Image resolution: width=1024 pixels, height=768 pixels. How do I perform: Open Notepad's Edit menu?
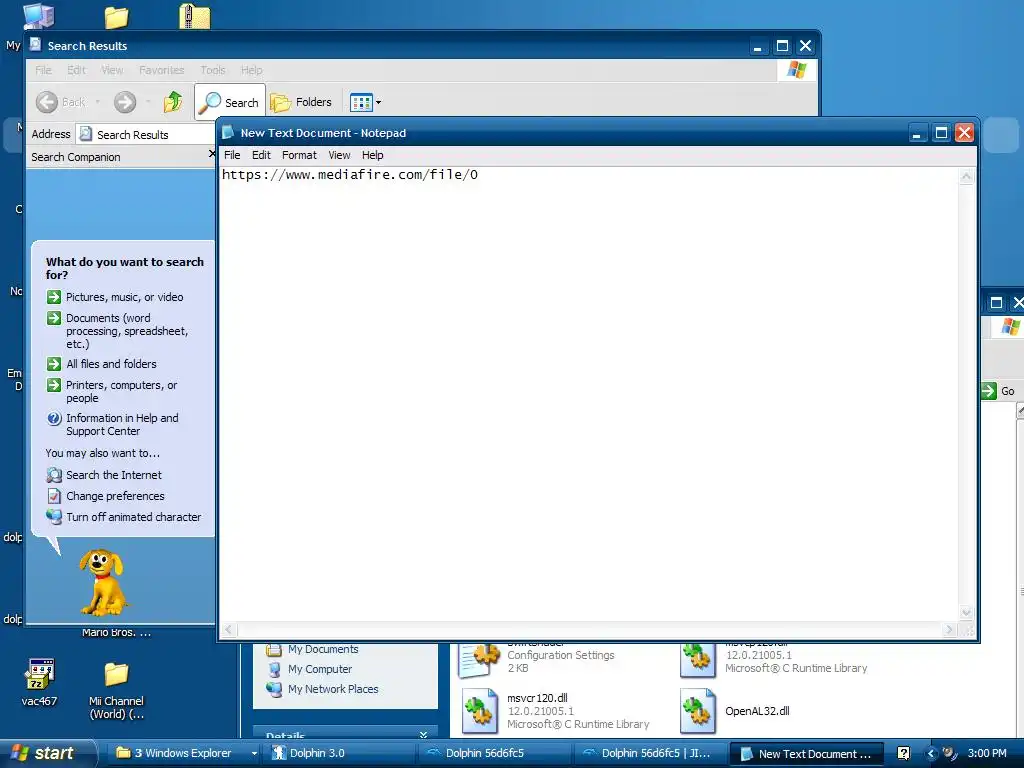pos(261,155)
